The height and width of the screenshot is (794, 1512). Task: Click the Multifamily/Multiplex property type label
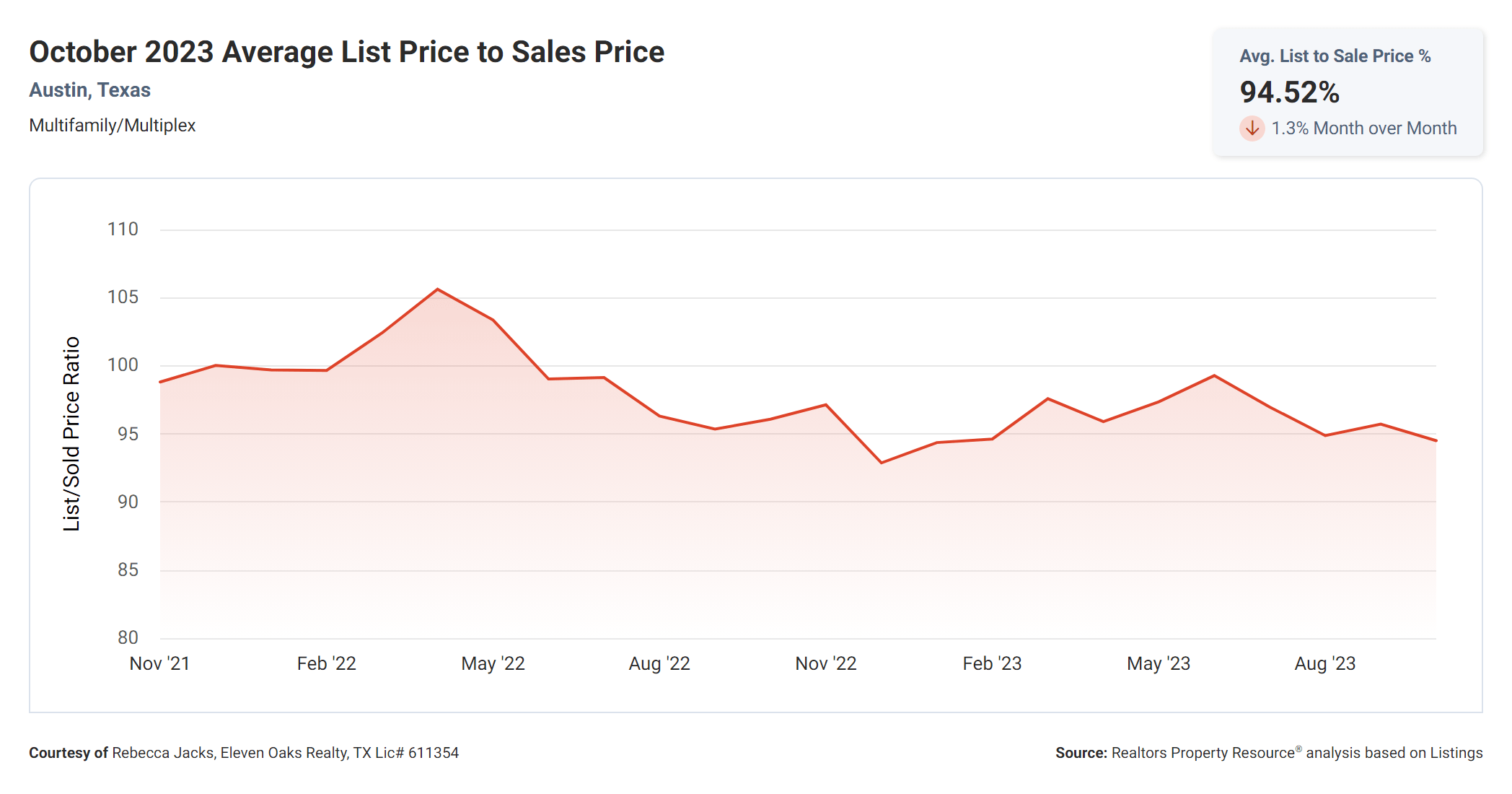pos(112,126)
